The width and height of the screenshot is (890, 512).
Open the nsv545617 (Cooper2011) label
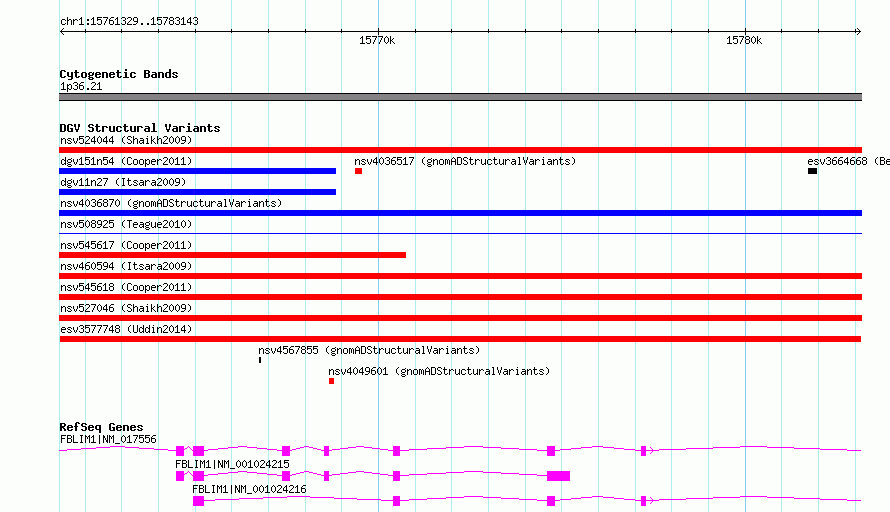pyautogui.click(x=126, y=245)
